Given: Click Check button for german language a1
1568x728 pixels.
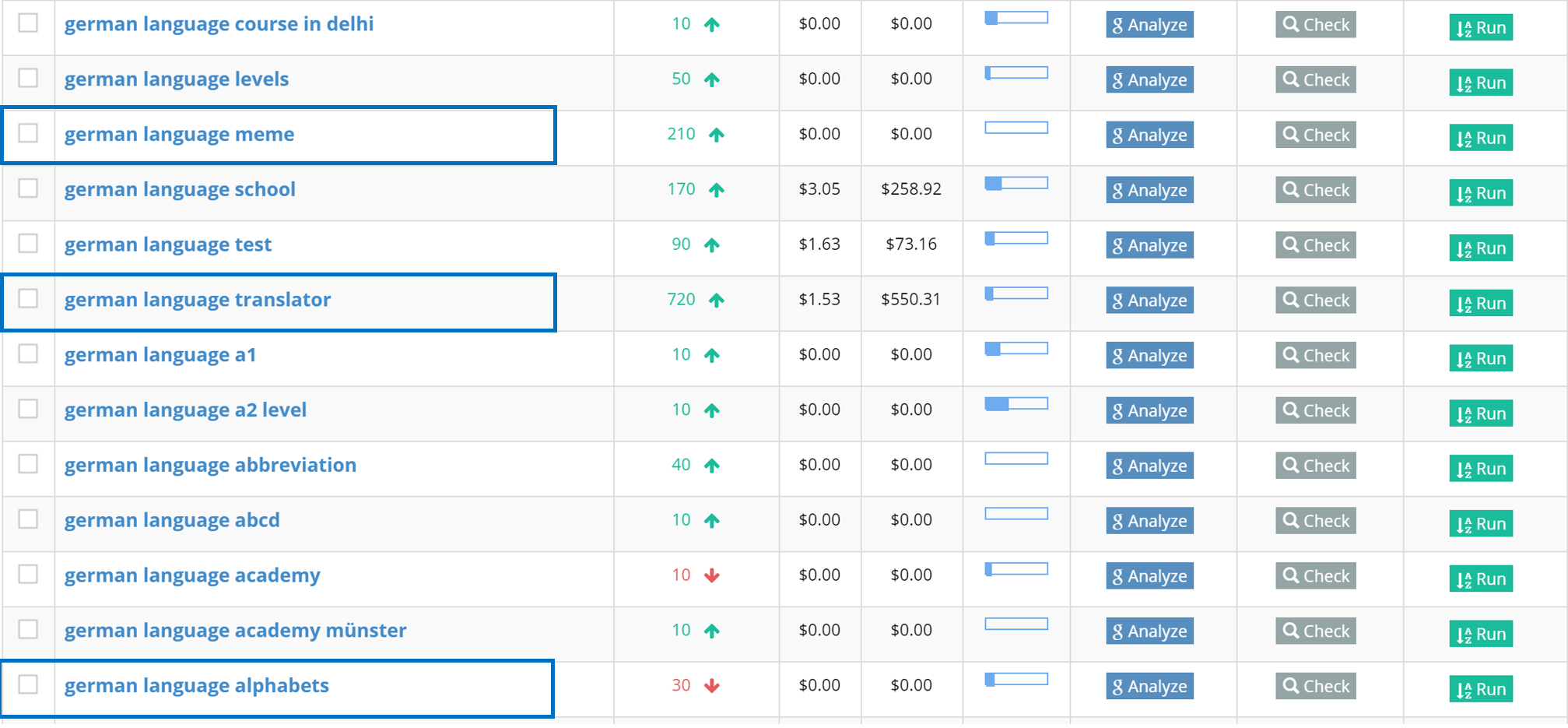Looking at the screenshot, I should tap(1315, 356).
